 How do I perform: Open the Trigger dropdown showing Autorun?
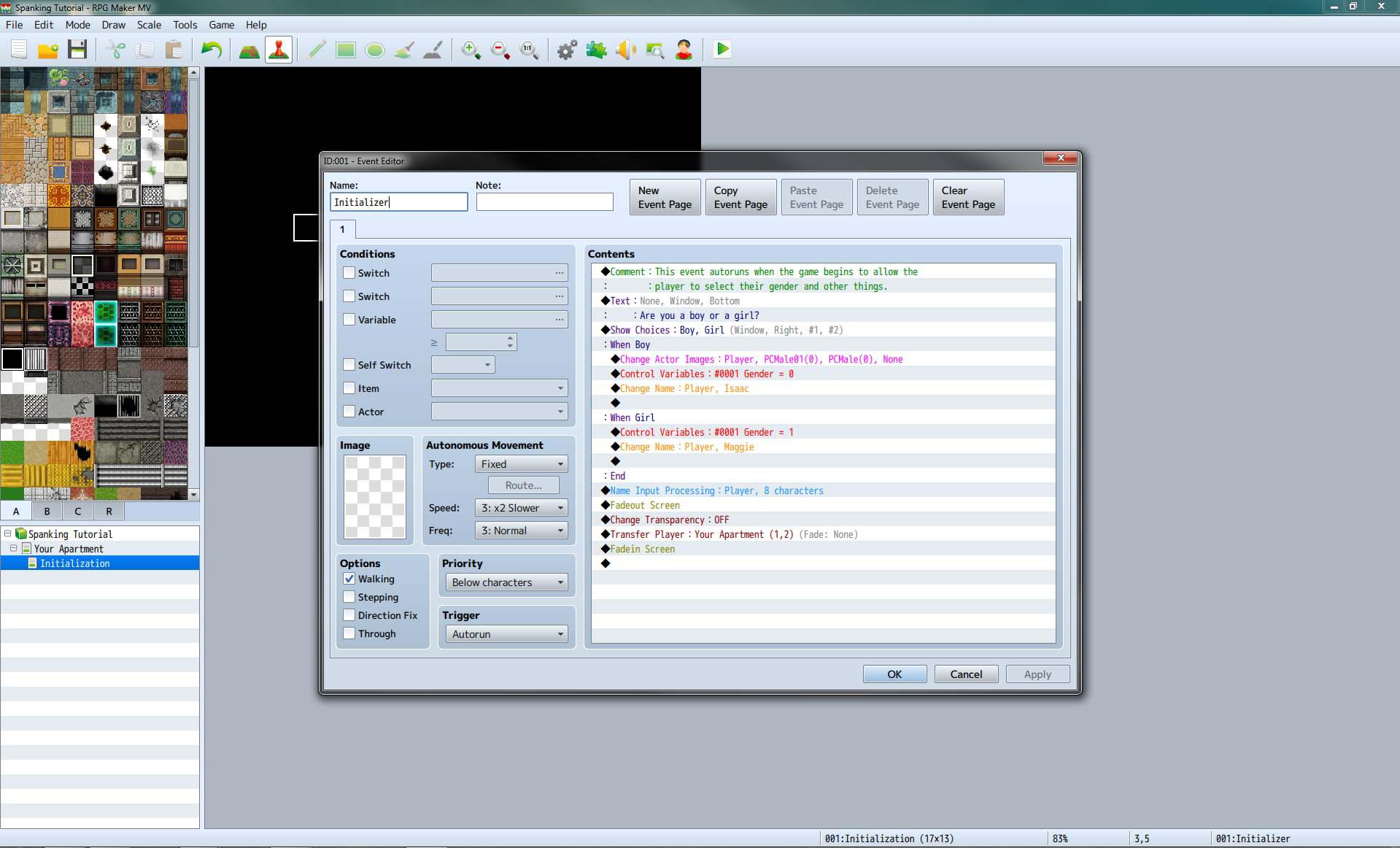[507, 634]
